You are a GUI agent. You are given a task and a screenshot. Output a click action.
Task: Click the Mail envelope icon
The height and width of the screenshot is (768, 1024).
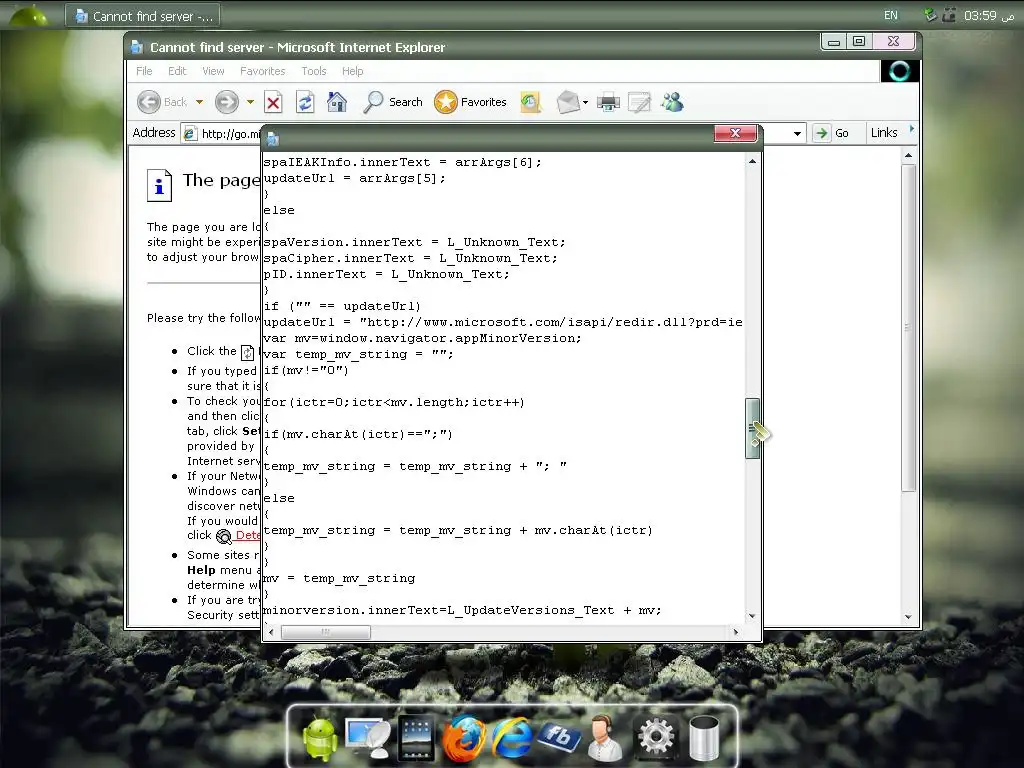click(568, 102)
